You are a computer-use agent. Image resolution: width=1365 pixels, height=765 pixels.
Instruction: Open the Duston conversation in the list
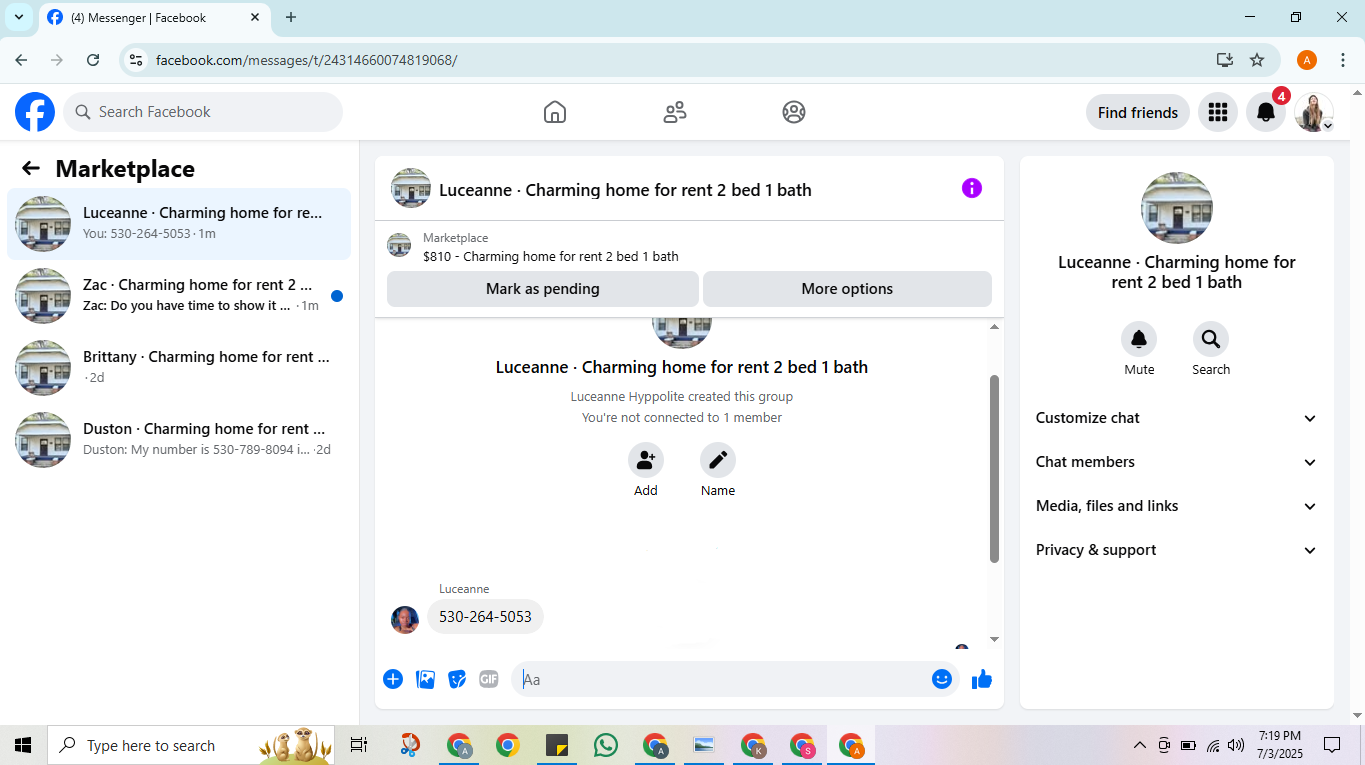[x=179, y=439]
